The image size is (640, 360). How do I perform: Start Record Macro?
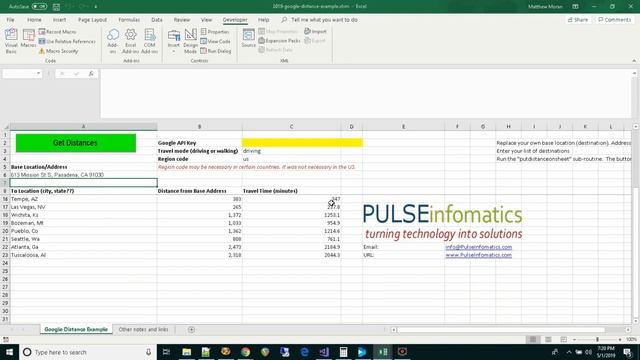click(58, 32)
